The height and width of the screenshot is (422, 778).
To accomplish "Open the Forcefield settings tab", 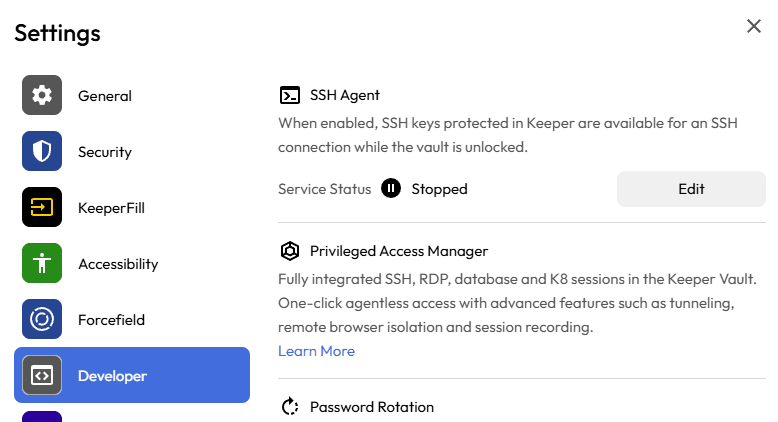I will (x=111, y=320).
